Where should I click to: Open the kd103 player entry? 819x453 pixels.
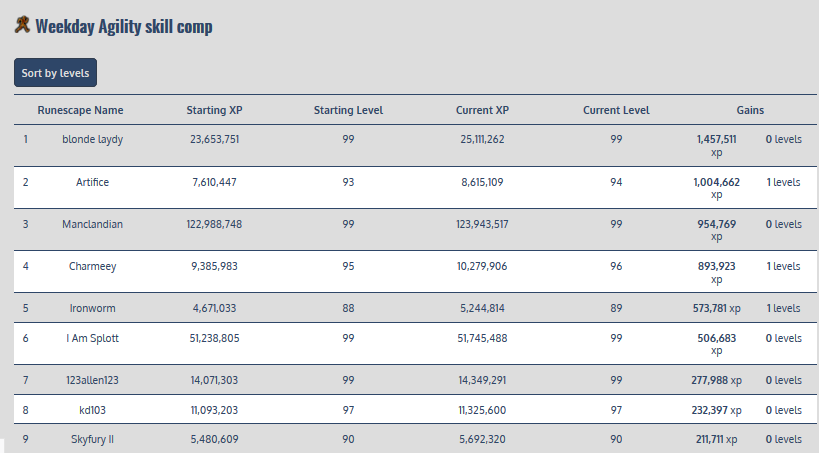[92, 409]
